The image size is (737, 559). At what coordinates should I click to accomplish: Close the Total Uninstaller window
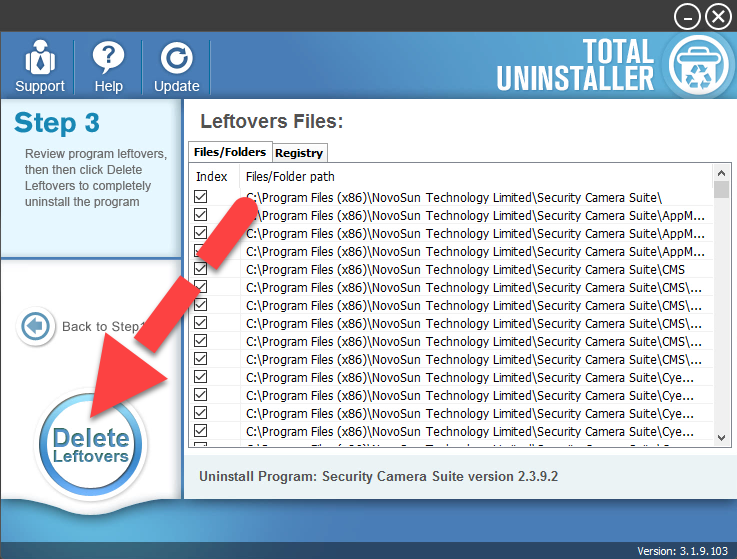pos(718,17)
